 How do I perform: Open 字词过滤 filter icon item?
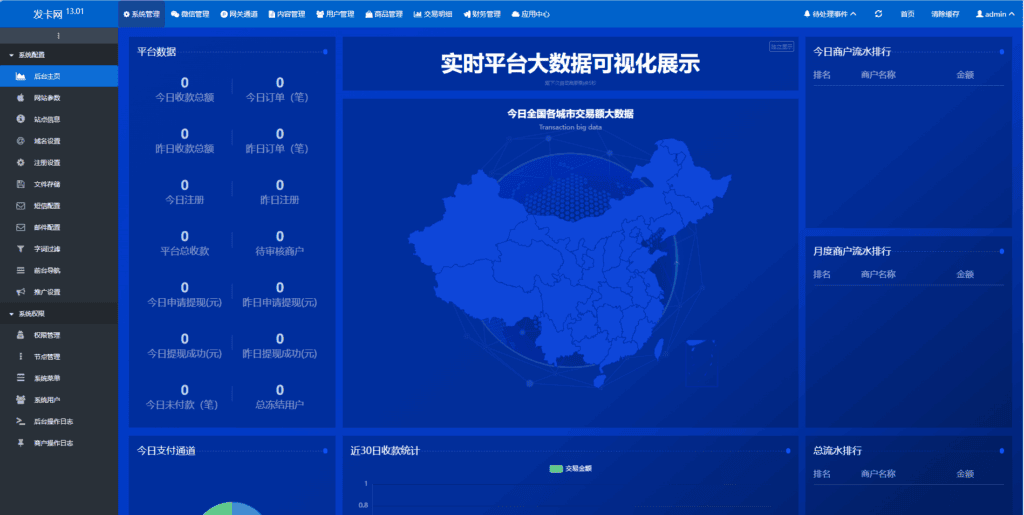pyautogui.click(x=59, y=249)
